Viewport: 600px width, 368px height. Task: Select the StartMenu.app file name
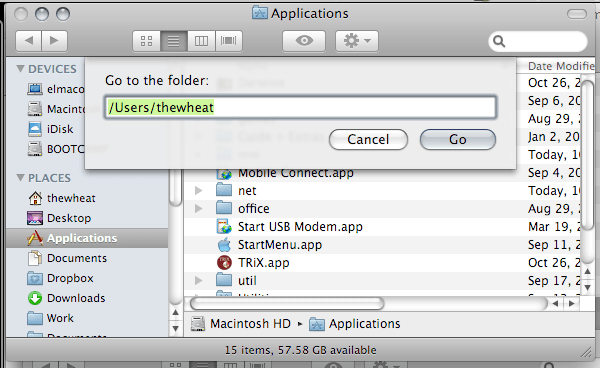pos(280,245)
